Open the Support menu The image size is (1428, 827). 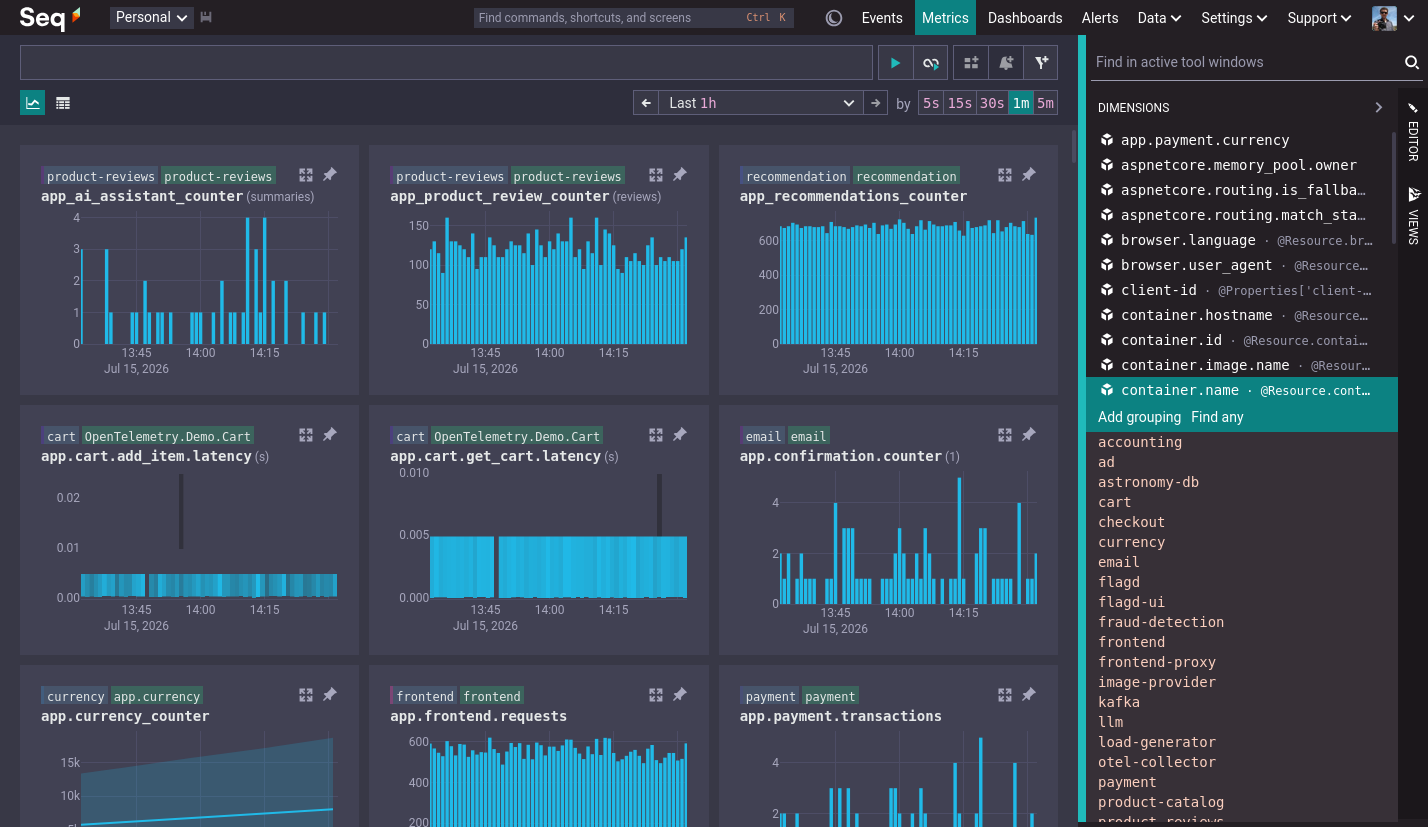pyautogui.click(x=1319, y=18)
